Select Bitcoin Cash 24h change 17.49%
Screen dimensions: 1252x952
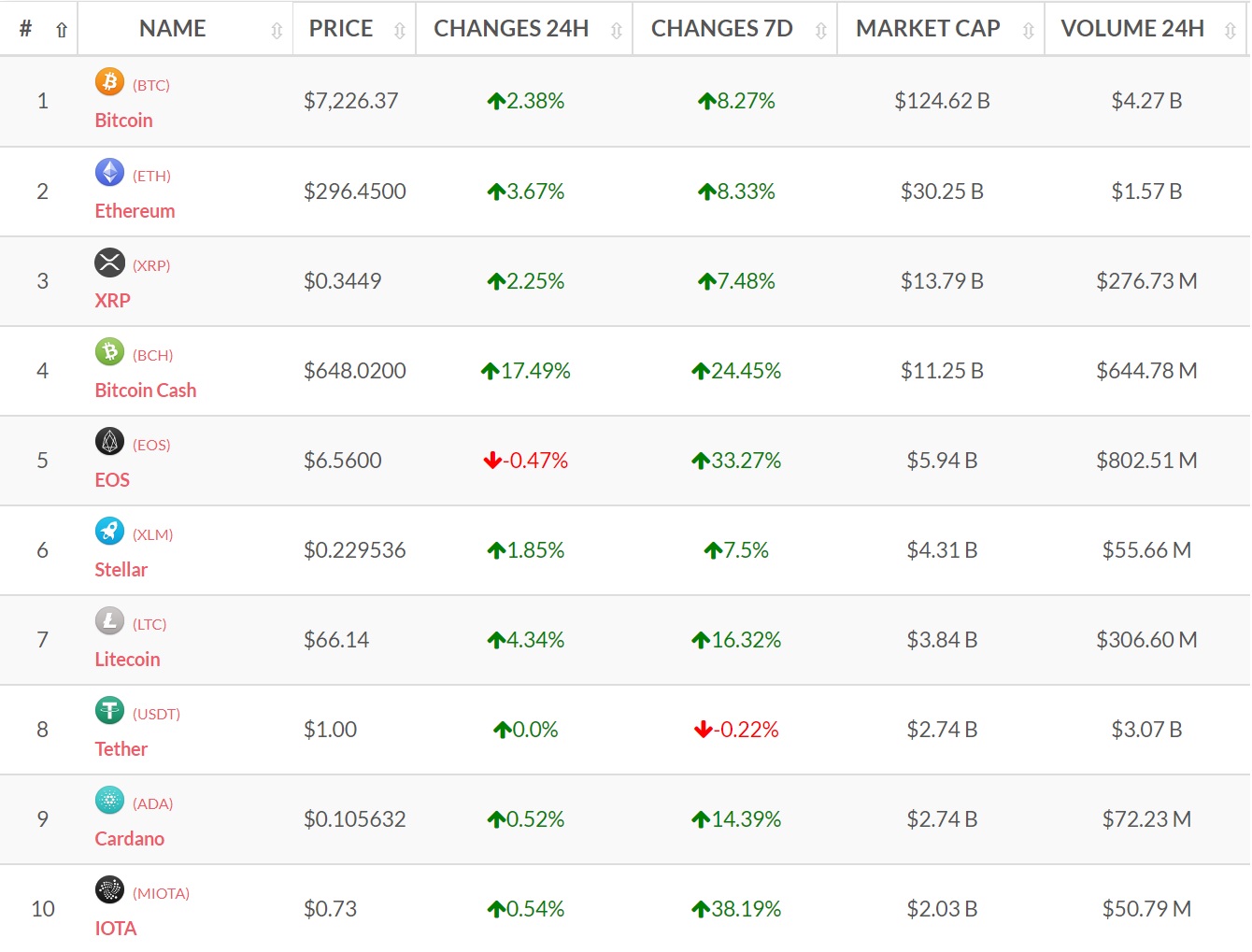(525, 371)
